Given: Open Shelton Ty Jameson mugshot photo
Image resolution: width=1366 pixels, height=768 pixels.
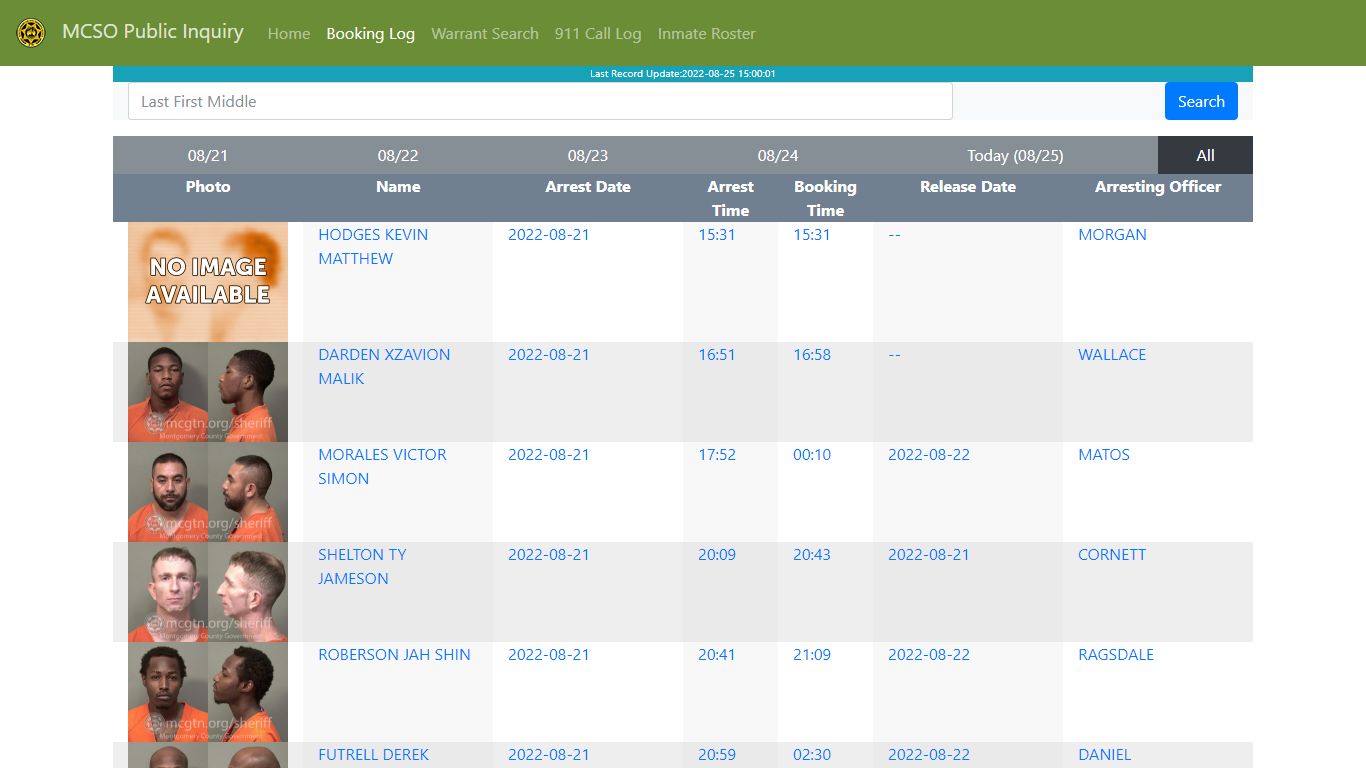Looking at the screenshot, I should [208, 592].
